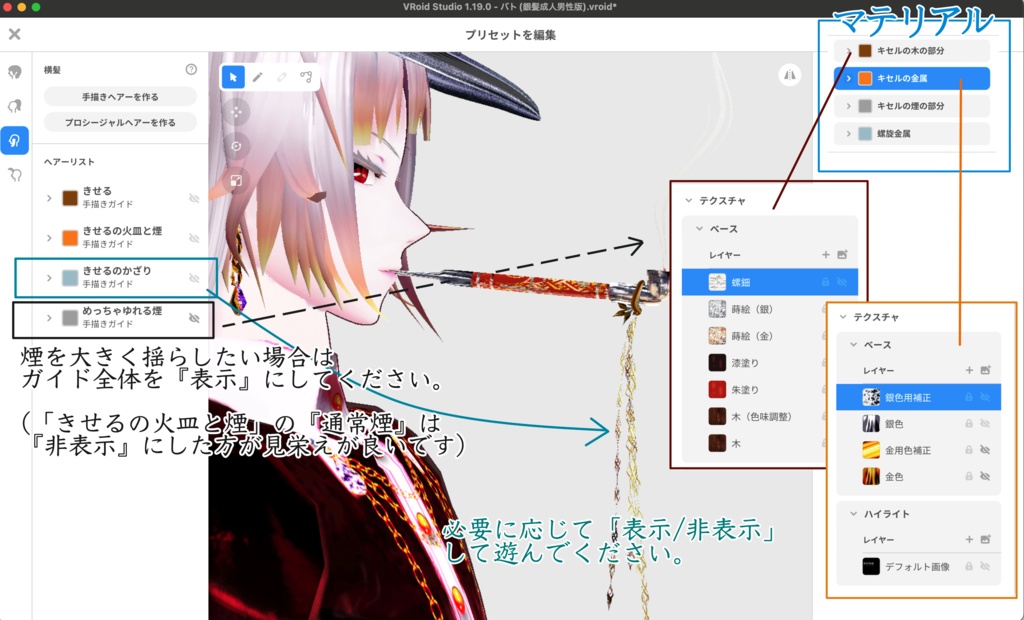1024x620 pixels.
Task: Select the control point editing tool in the toolbar
Action: (306, 77)
